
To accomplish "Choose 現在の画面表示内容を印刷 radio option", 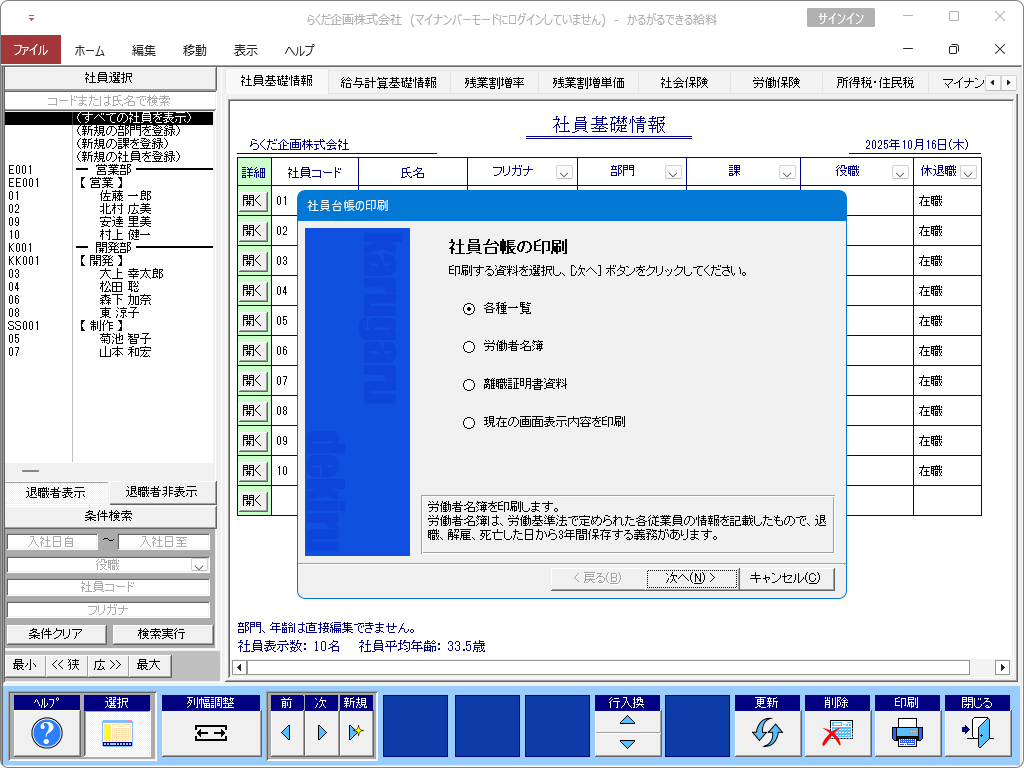I will pos(469,423).
